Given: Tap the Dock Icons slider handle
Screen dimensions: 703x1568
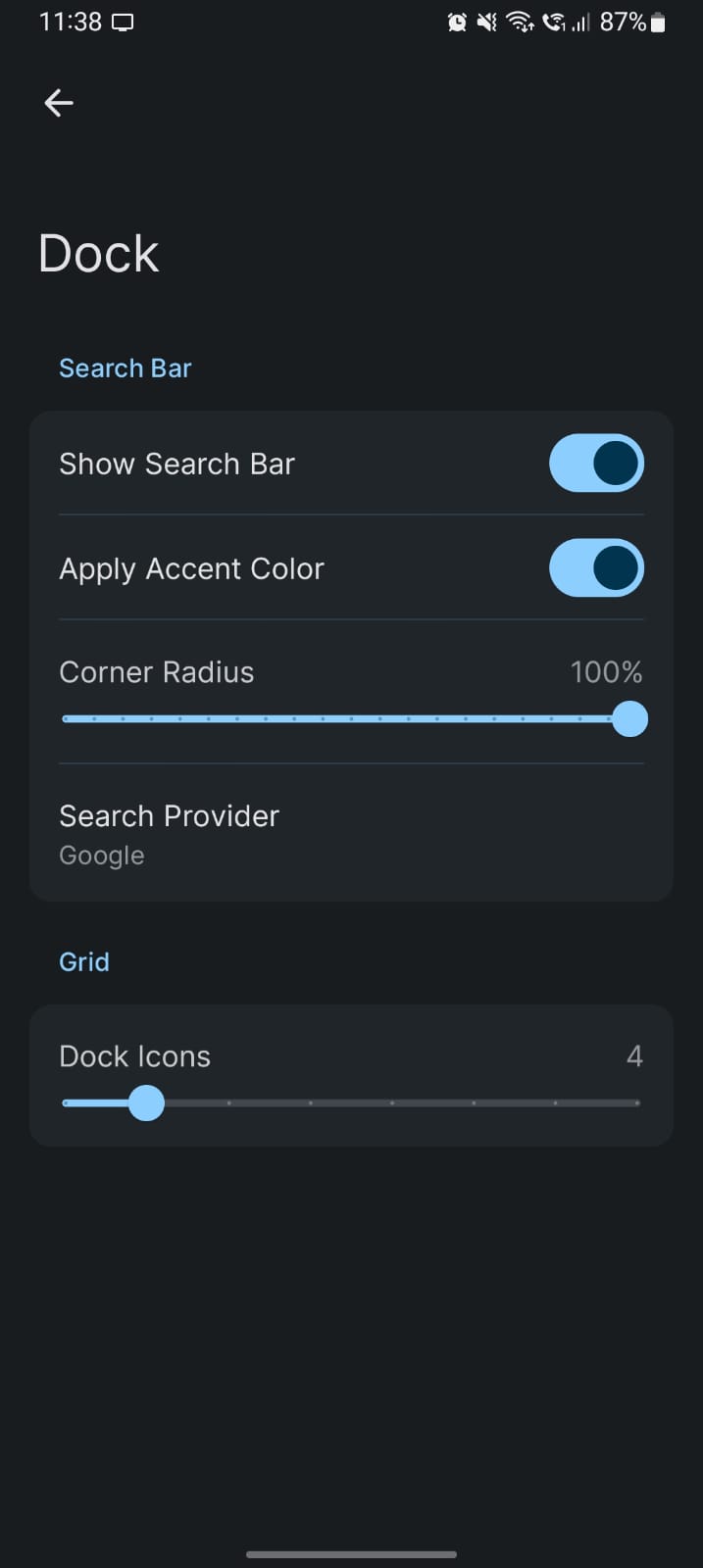Looking at the screenshot, I should (x=146, y=1103).
